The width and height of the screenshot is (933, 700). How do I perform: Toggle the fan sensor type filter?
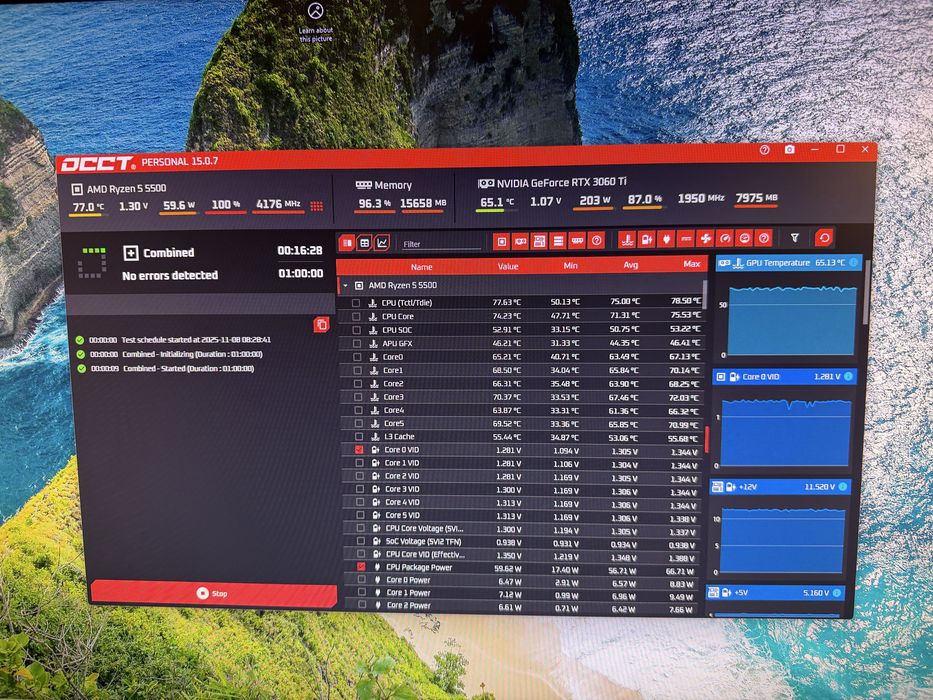pos(706,239)
